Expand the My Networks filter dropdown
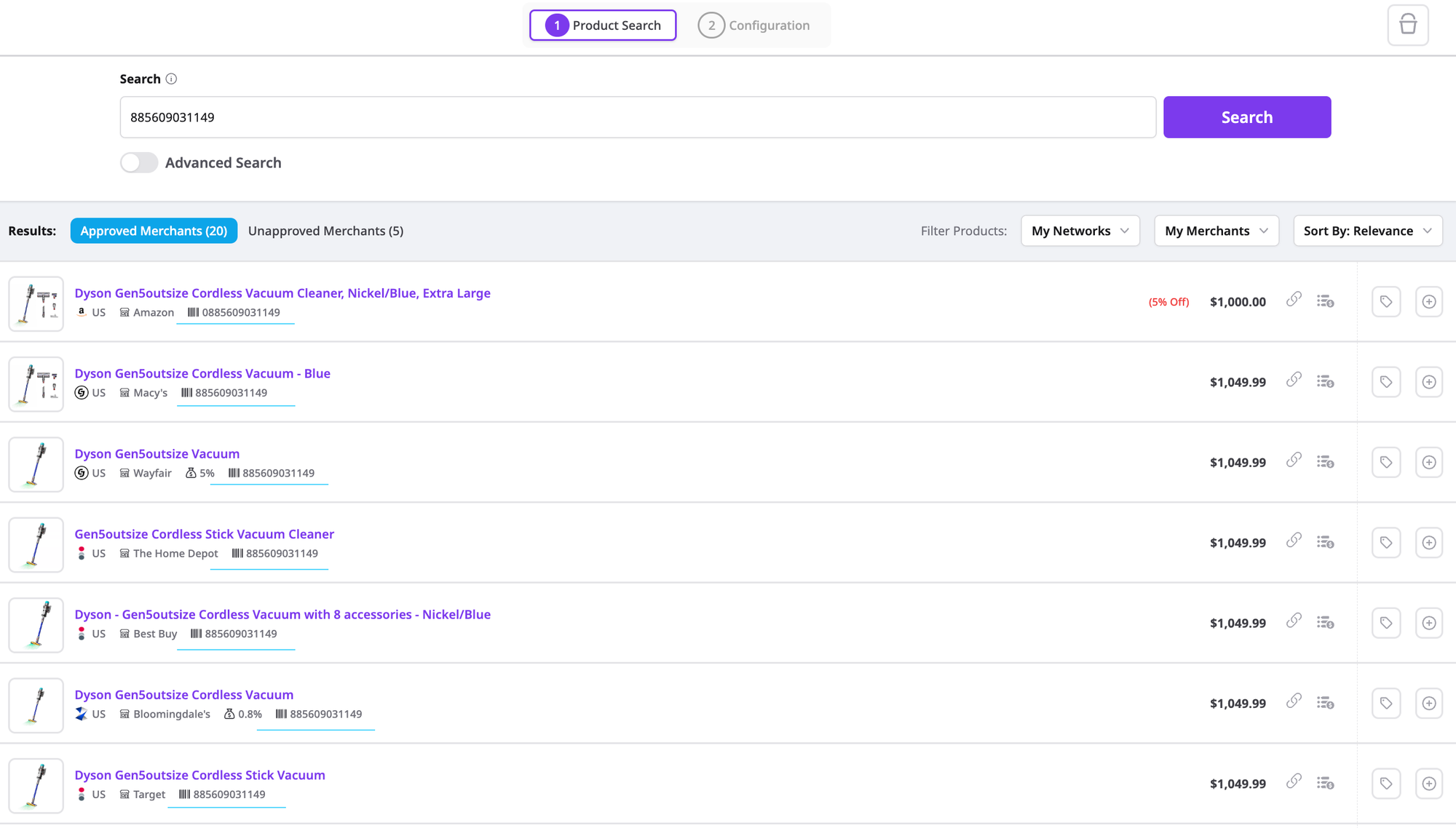 (x=1080, y=231)
